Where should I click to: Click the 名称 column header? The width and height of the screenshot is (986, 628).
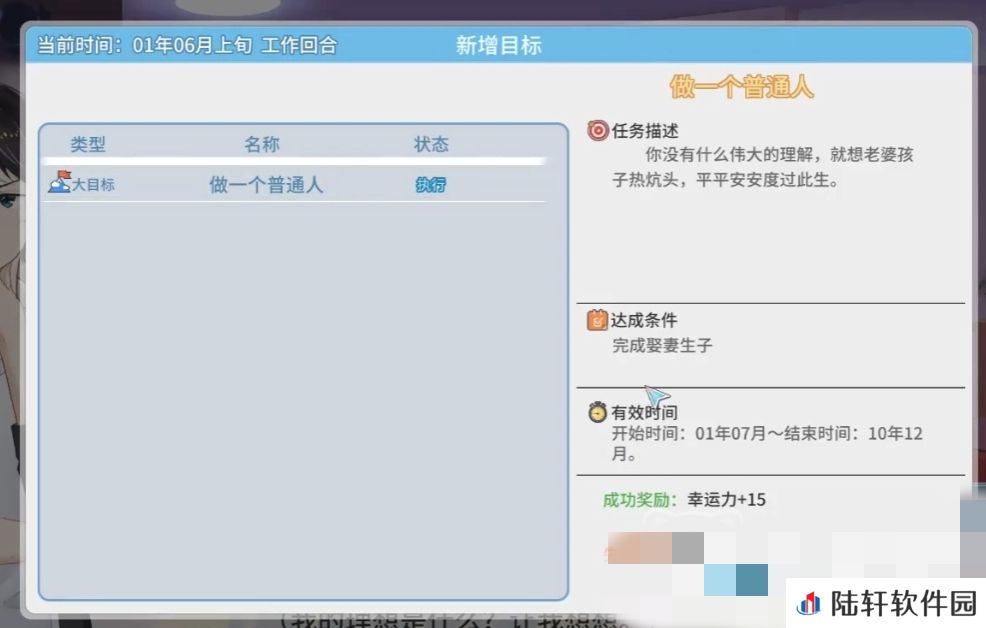tap(262, 144)
